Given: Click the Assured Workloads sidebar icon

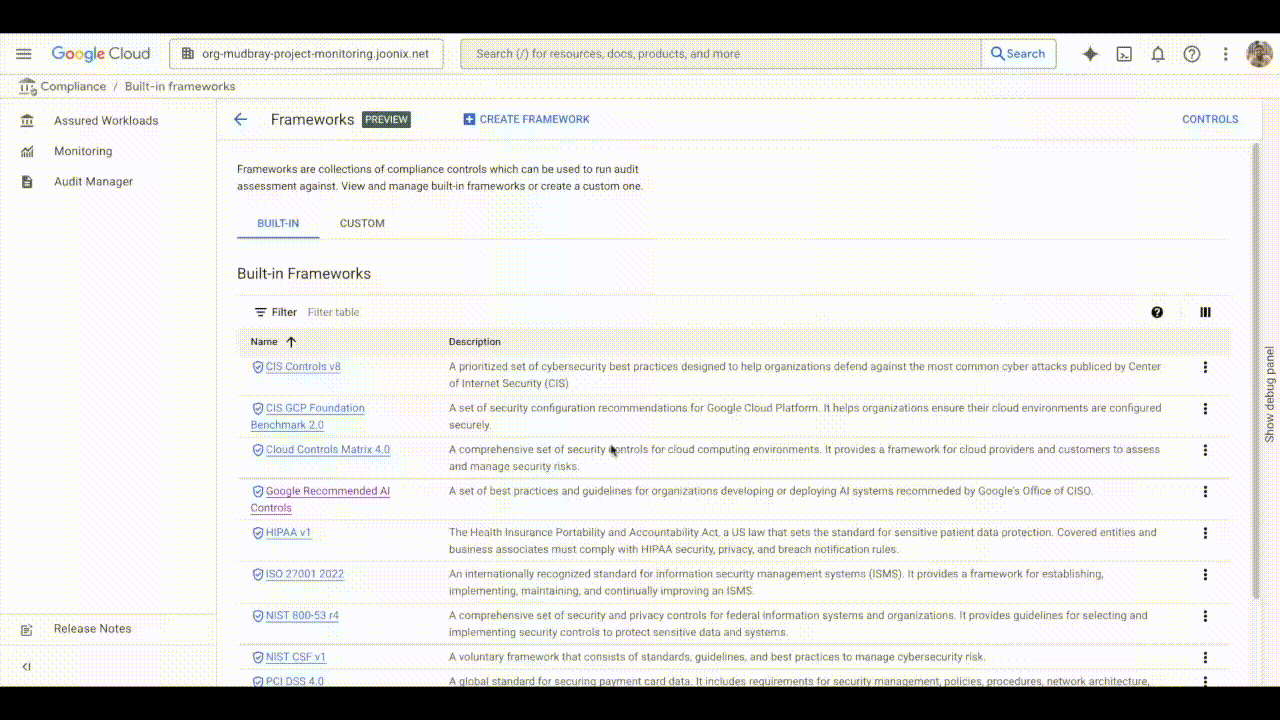Looking at the screenshot, I should click(x=27, y=121).
